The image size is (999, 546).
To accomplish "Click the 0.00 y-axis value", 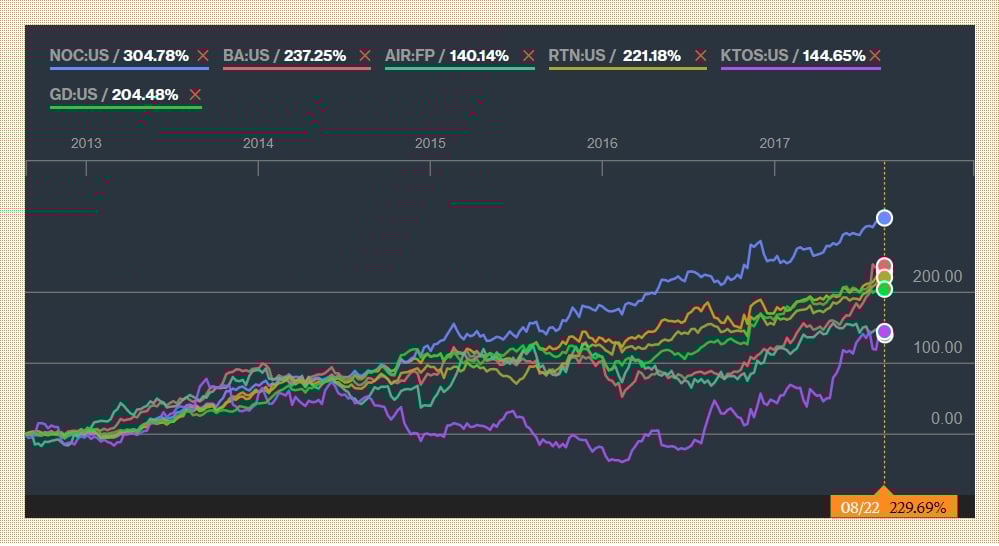I will (946, 419).
